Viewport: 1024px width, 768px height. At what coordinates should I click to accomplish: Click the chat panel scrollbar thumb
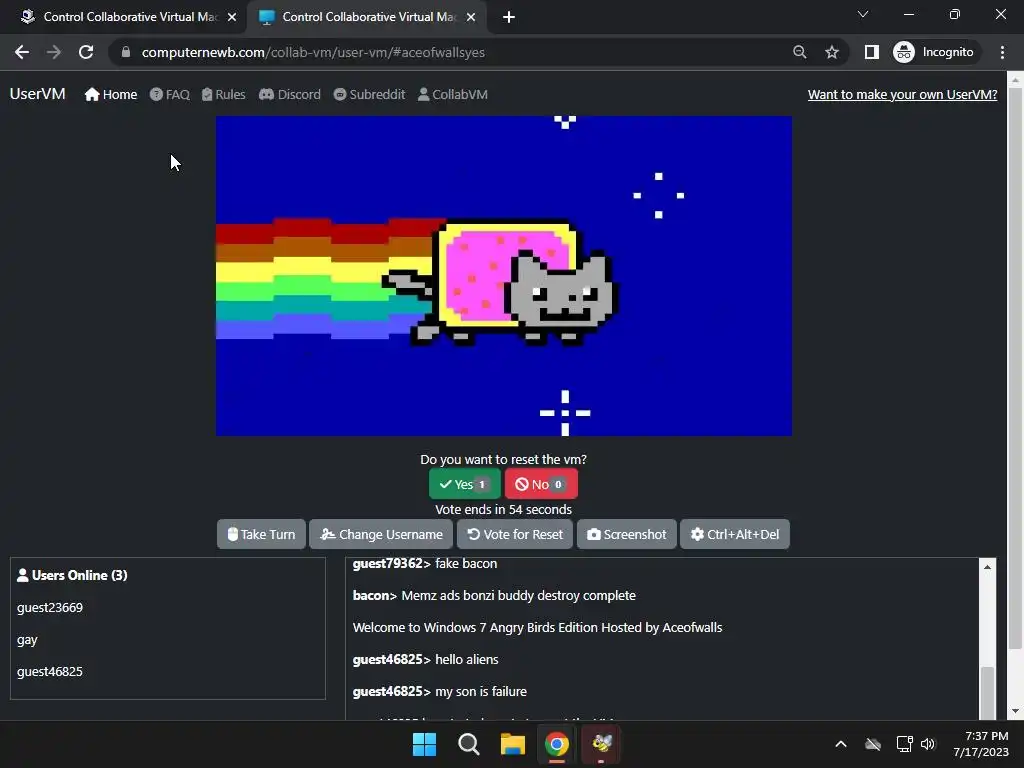987,692
